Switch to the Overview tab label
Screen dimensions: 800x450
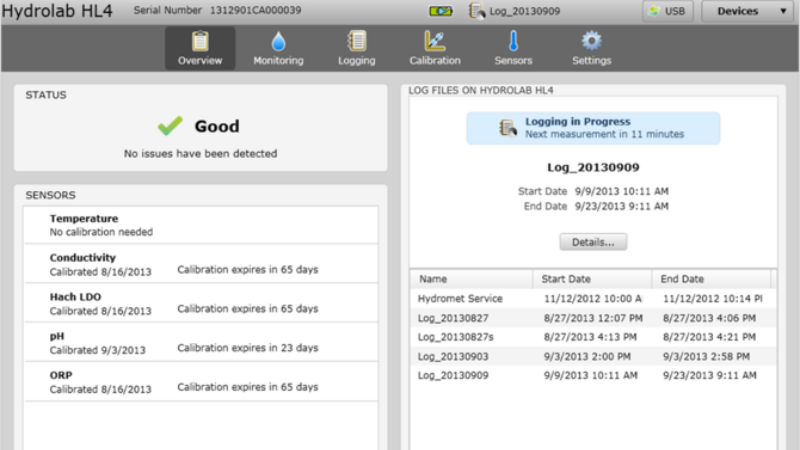coord(200,60)
